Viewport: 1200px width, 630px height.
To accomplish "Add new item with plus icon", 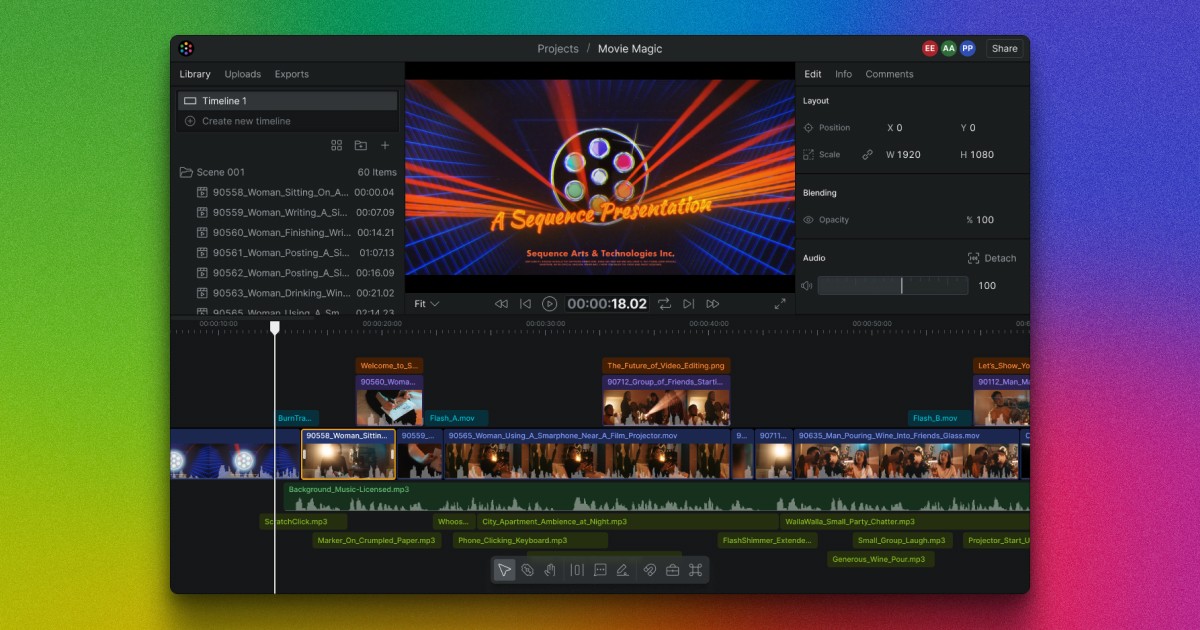I will tap(385, 146).
